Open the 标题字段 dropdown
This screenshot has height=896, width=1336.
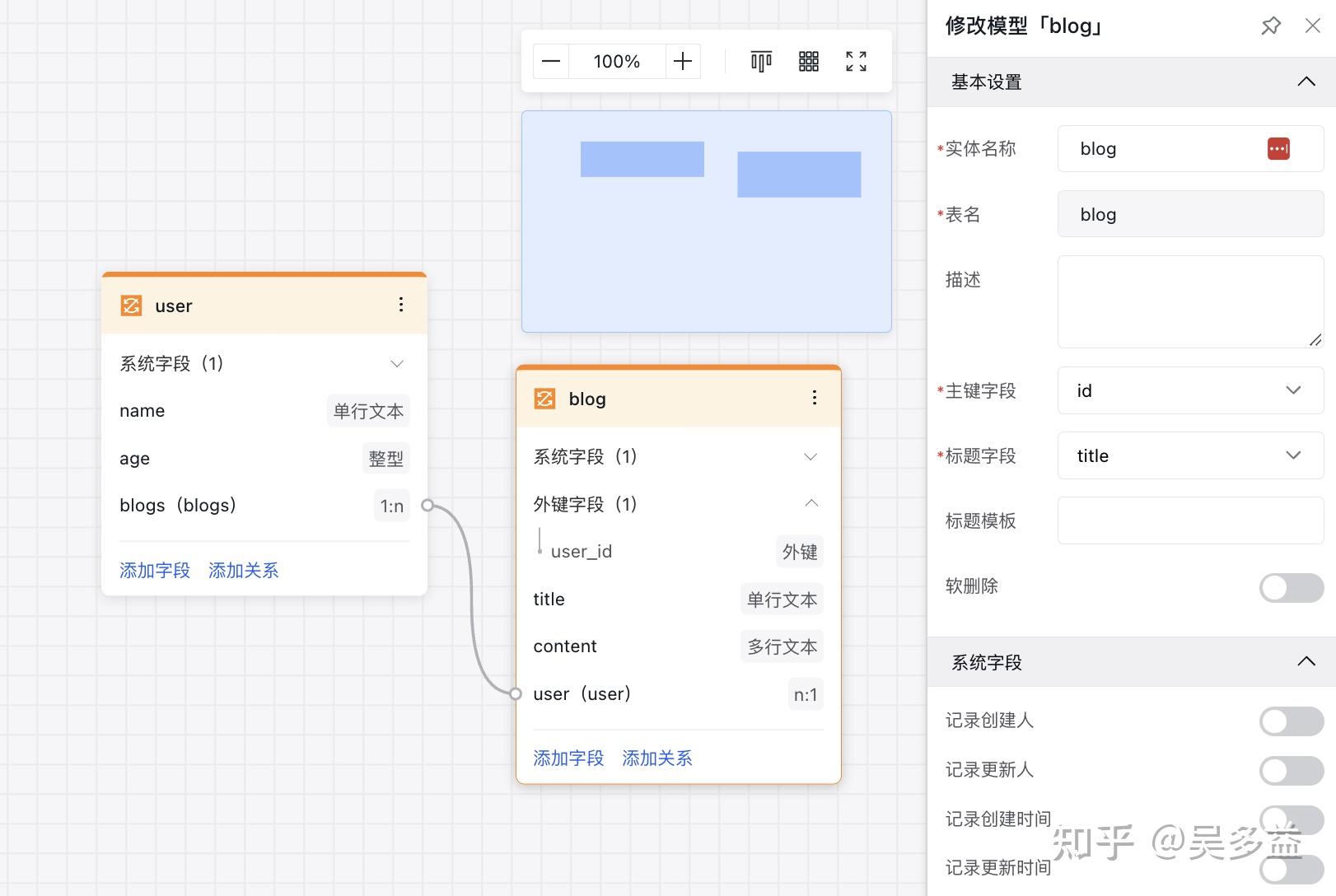(1293, 455)
